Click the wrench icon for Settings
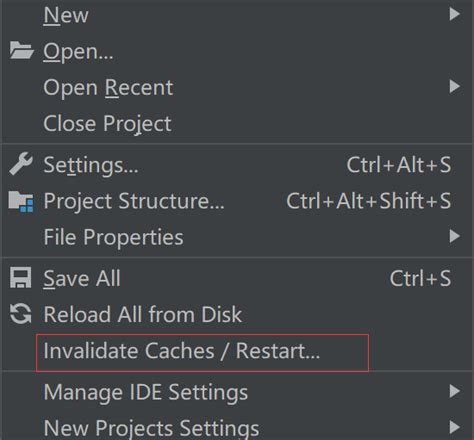Image resolution: width=474 pixels, height=440 pixels. pyautogui.click(x=21, y=164)
